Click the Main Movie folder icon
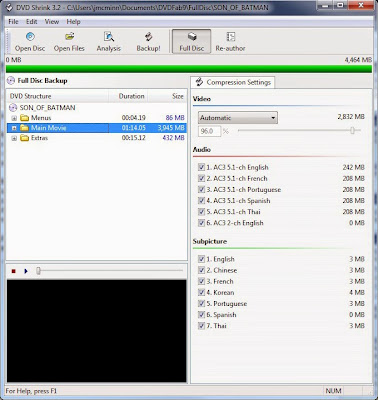Screen dimensions: 378x400 [x=24, y=128]
